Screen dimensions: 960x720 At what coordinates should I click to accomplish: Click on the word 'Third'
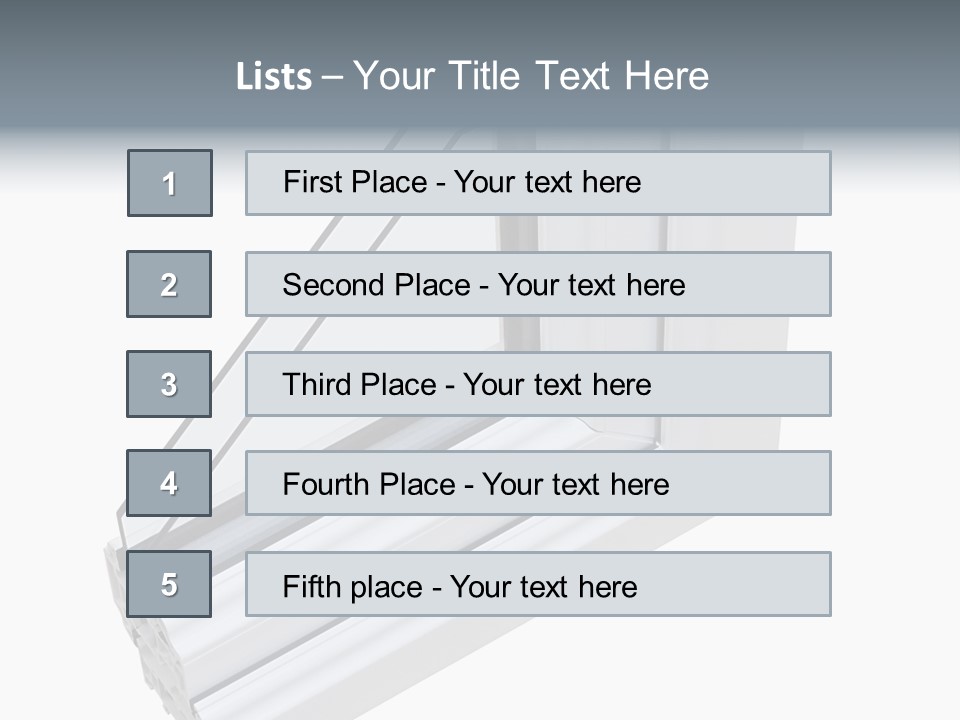318,385
